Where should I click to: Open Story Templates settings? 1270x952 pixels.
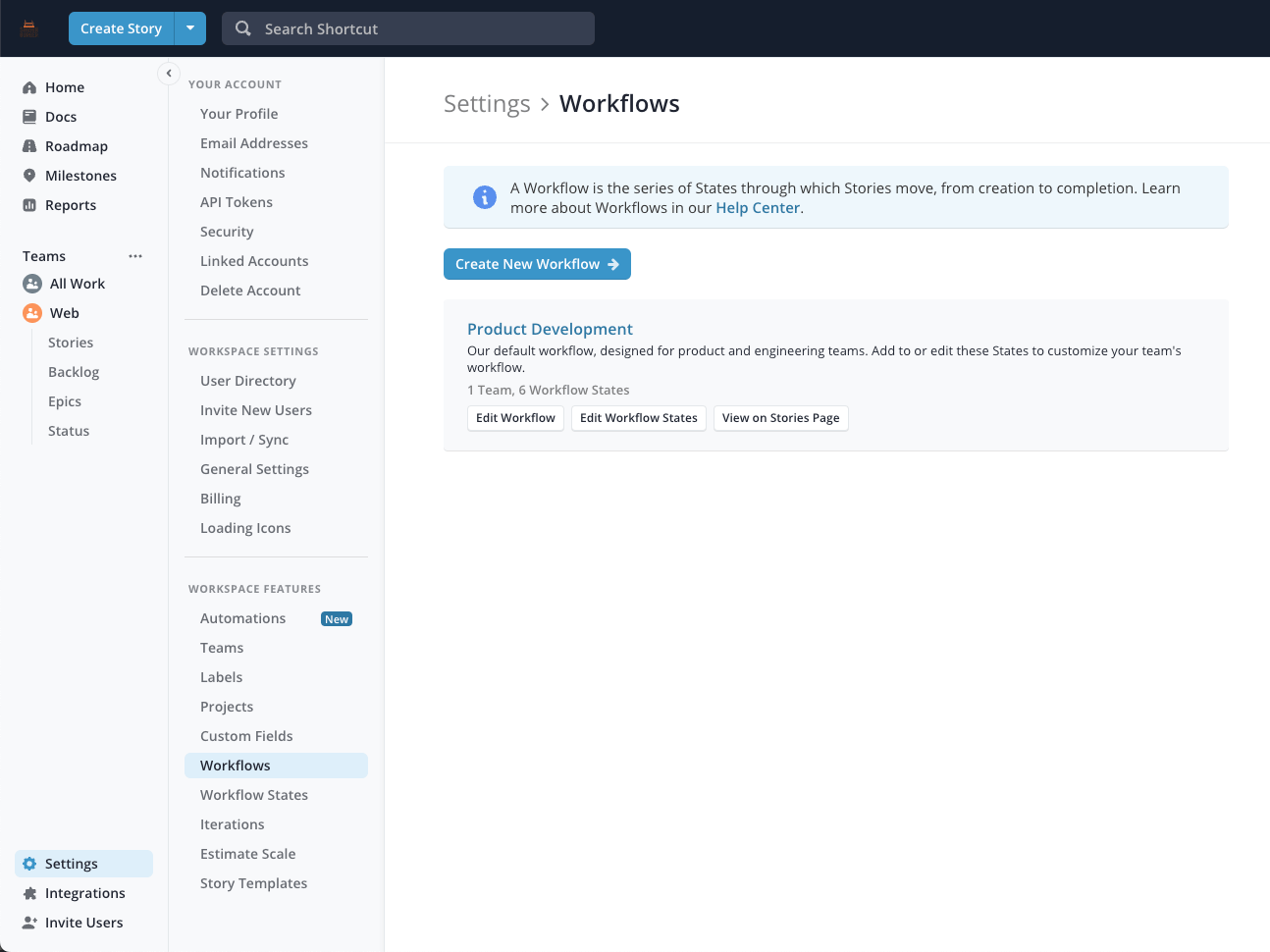coord(253,883)
